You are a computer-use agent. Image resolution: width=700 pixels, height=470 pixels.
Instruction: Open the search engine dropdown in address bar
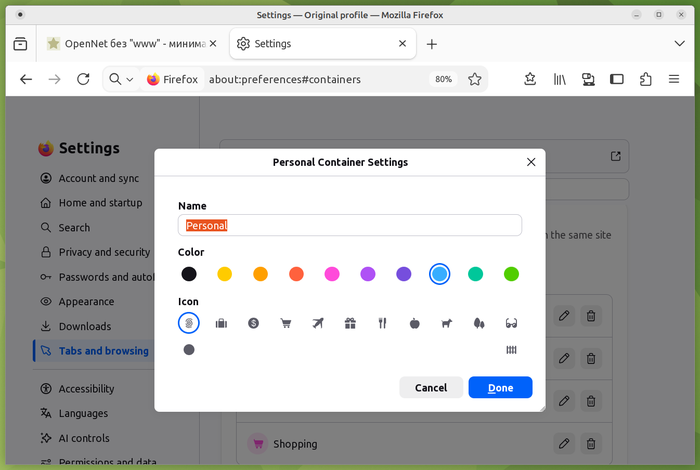pos(121,79)
